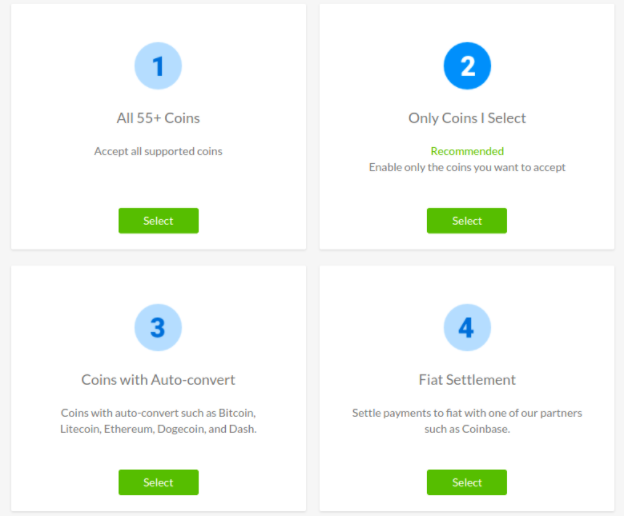Click the "Coins with Auto-convert" heading
This screenshot has width=625, height=518.
pos(158,380)
